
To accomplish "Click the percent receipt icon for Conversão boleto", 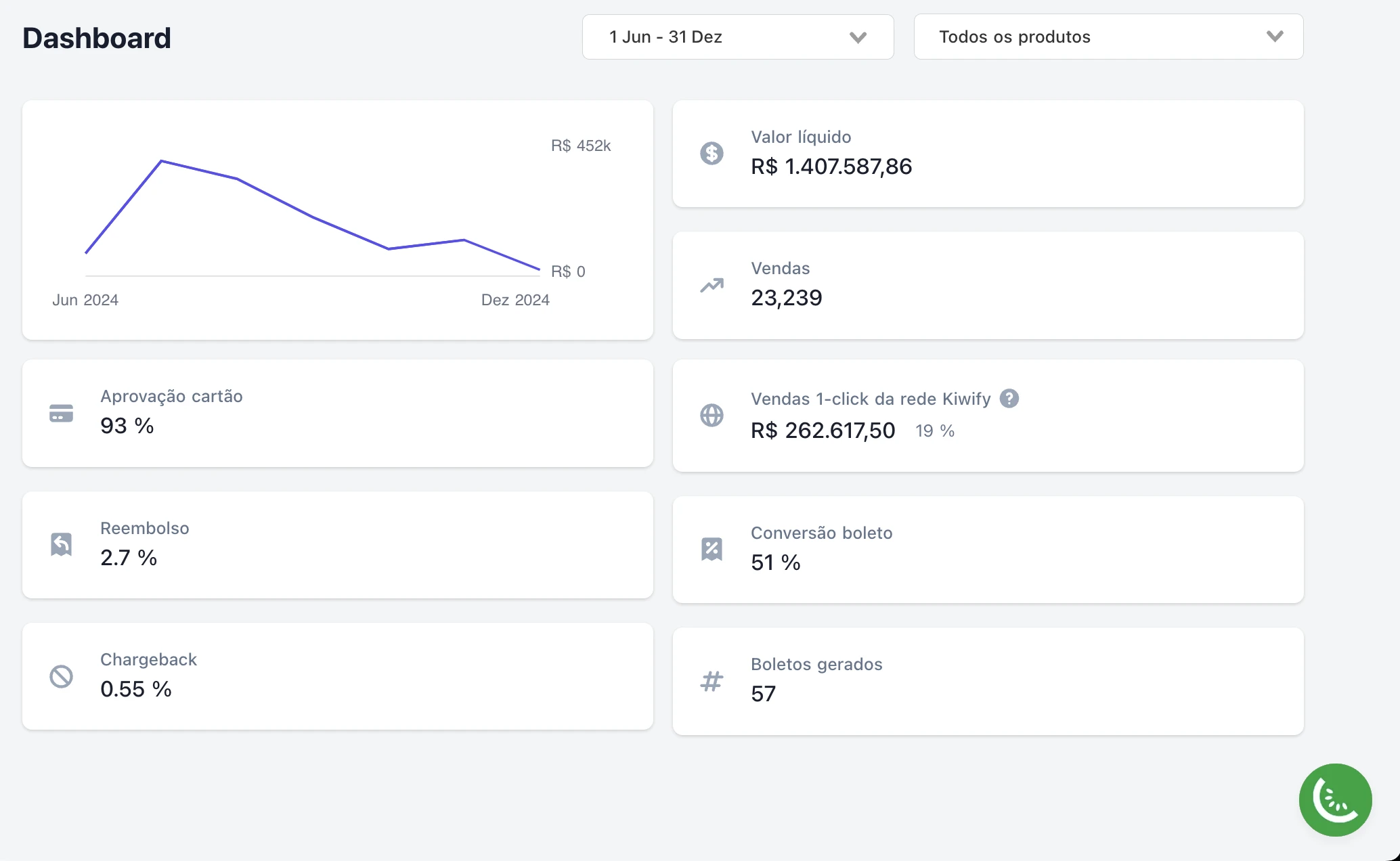I will (x=712, y=549).
